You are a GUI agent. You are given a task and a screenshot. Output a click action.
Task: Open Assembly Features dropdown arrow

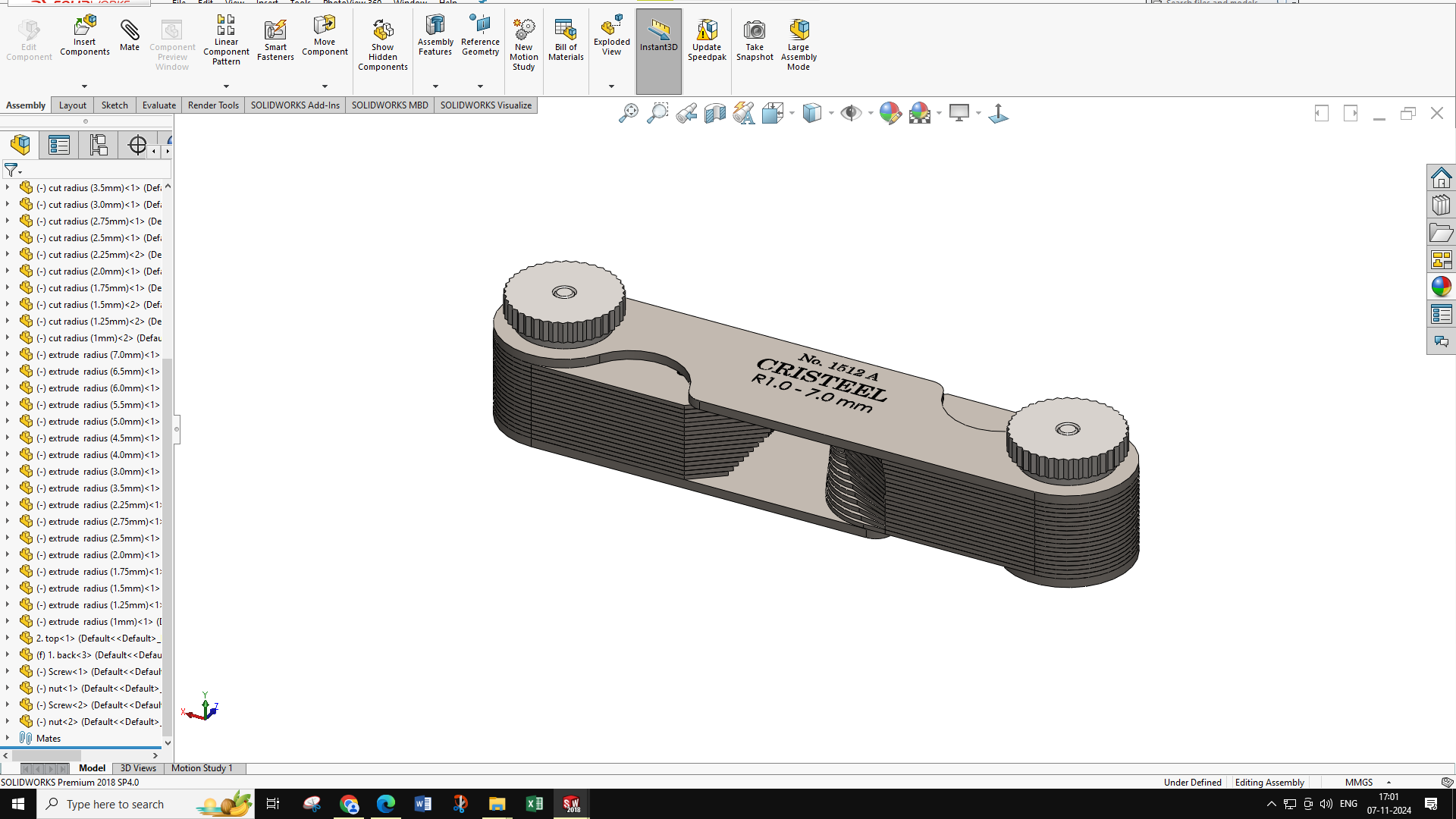coord(435,86)
